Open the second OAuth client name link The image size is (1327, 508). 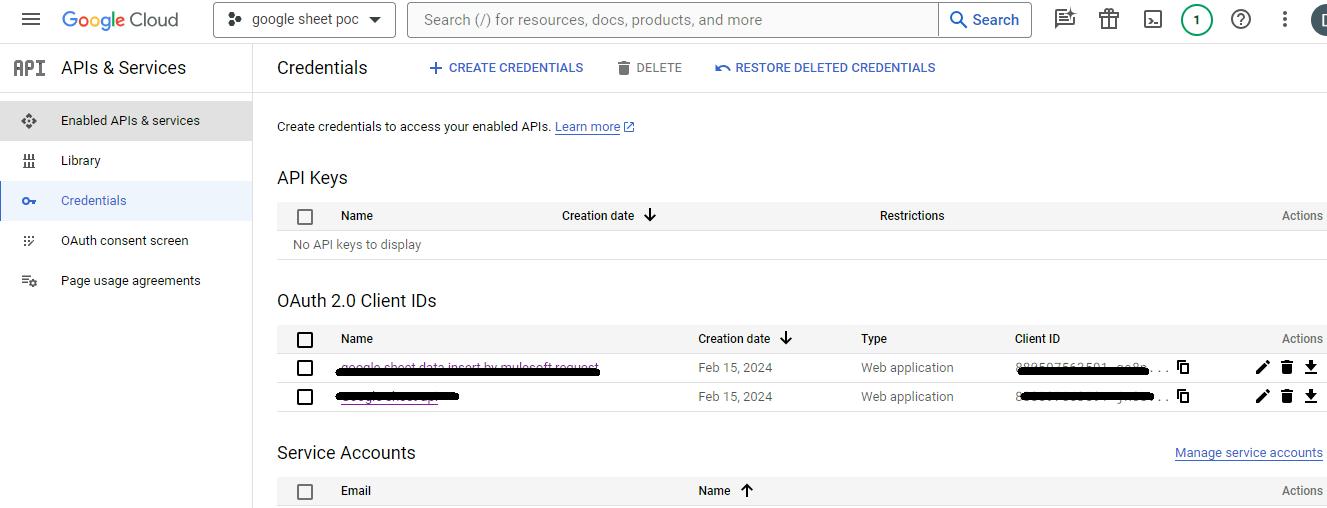point(398,397)
